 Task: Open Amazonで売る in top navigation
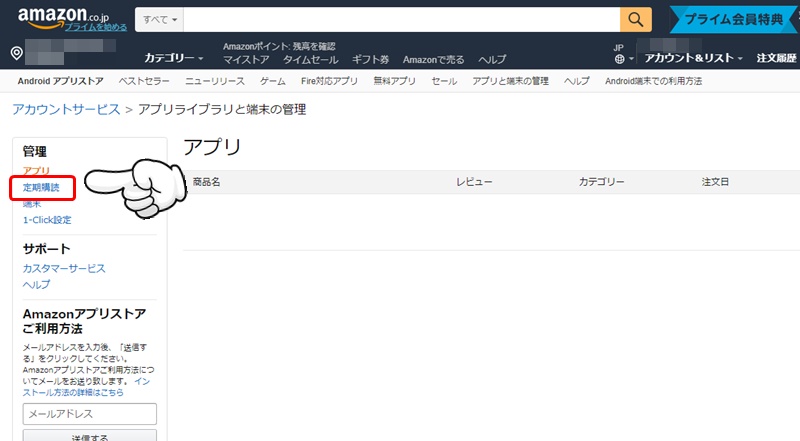434,60
